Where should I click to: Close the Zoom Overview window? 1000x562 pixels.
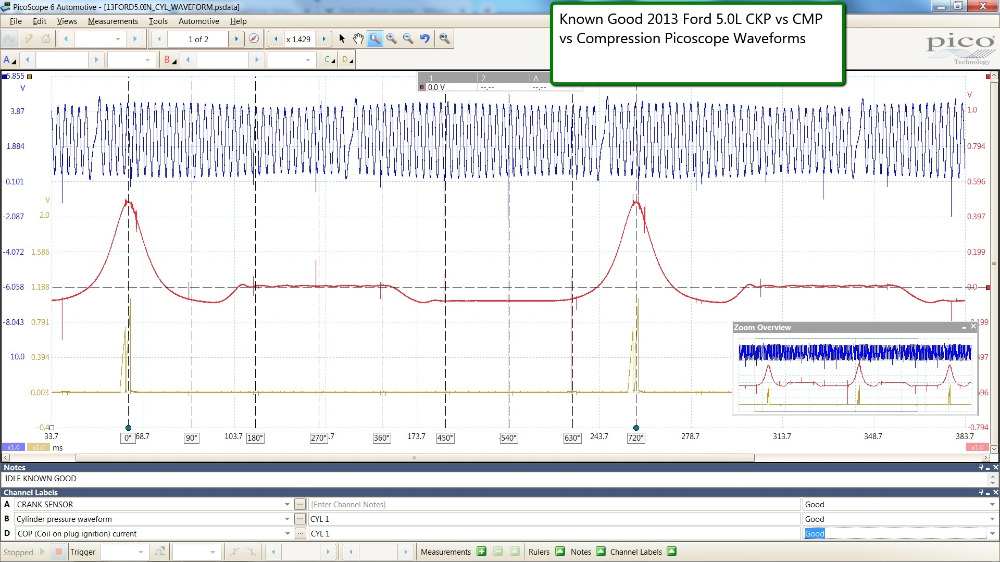click(973, 327)
